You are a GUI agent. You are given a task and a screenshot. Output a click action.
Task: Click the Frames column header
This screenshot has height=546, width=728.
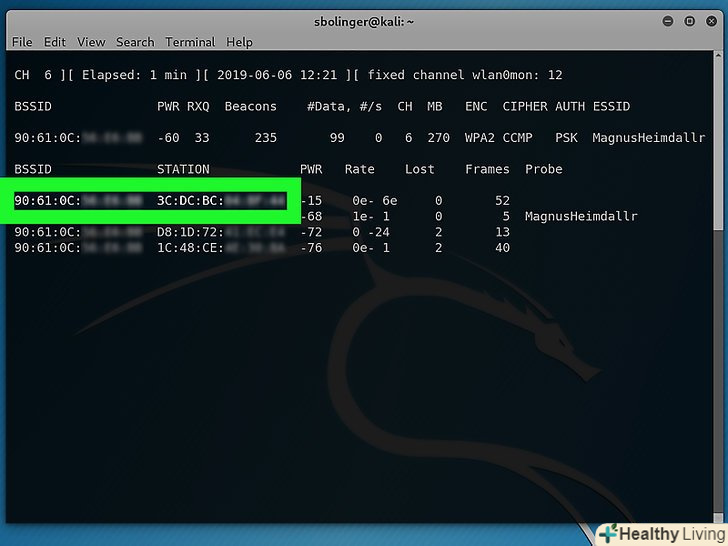pyautogui.click(x=487, y=169)
